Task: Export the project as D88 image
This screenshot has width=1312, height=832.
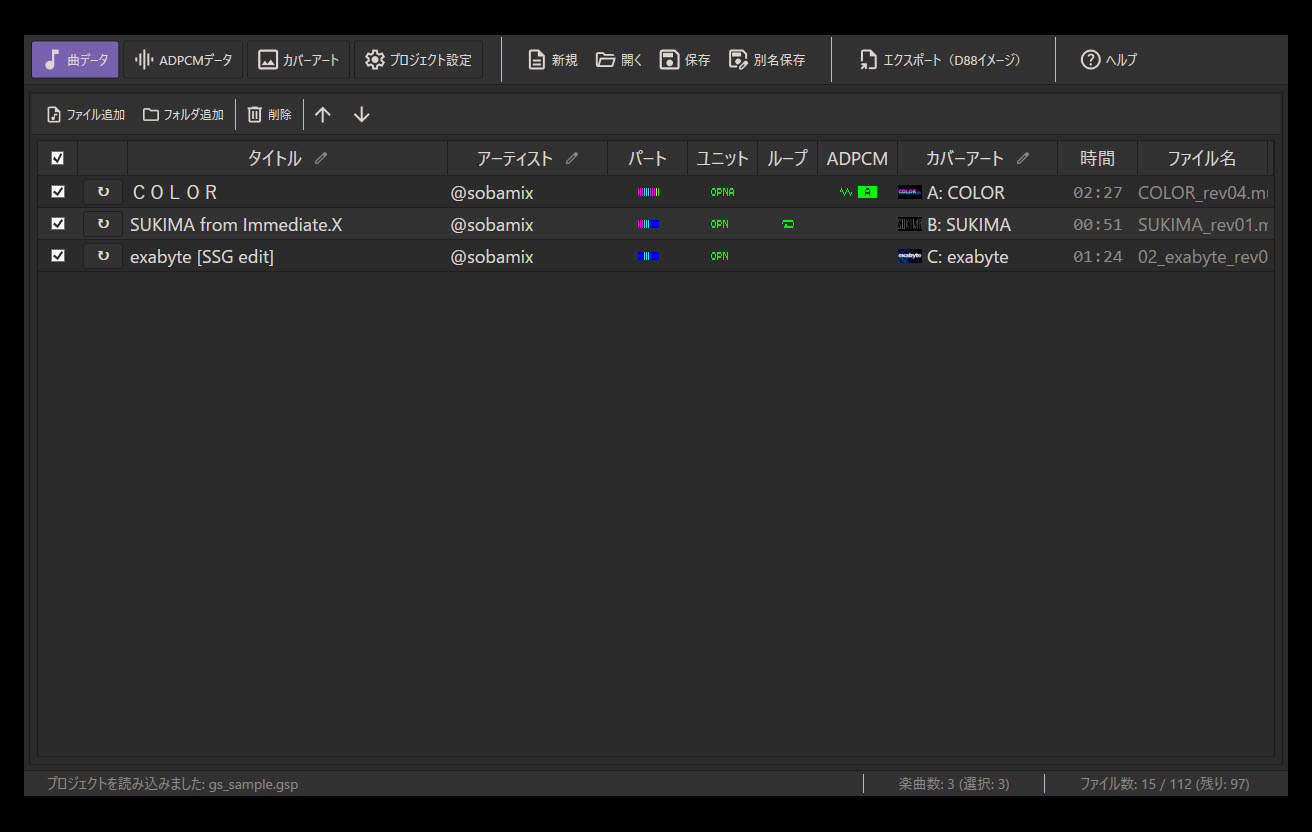Action: (940, 60)
